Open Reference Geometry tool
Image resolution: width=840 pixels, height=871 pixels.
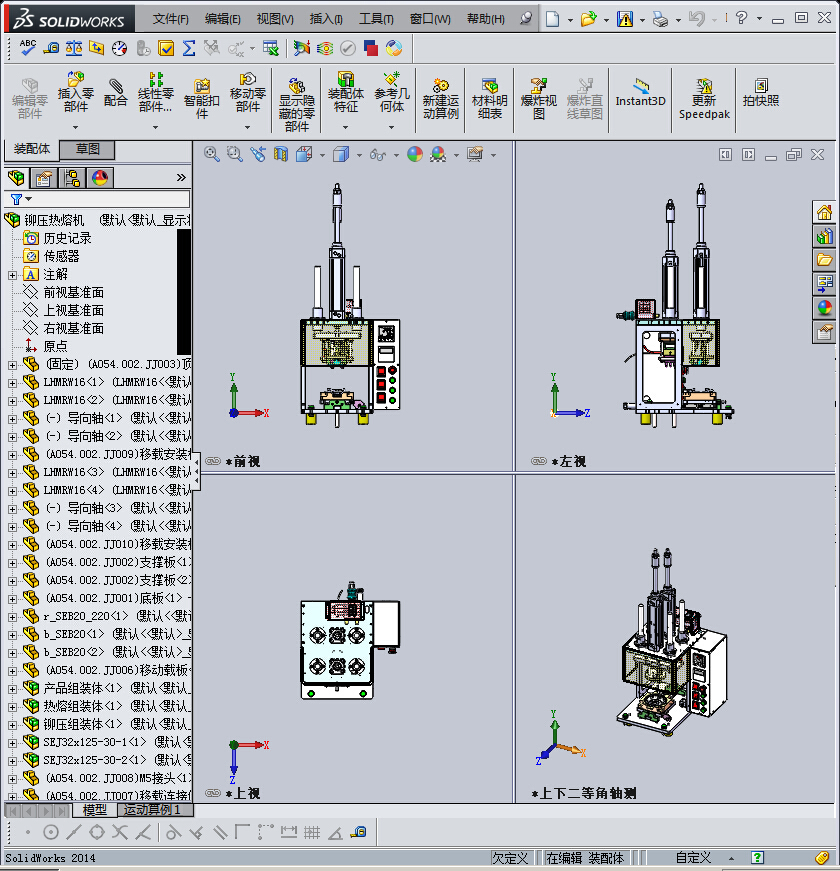pos(392,92)
